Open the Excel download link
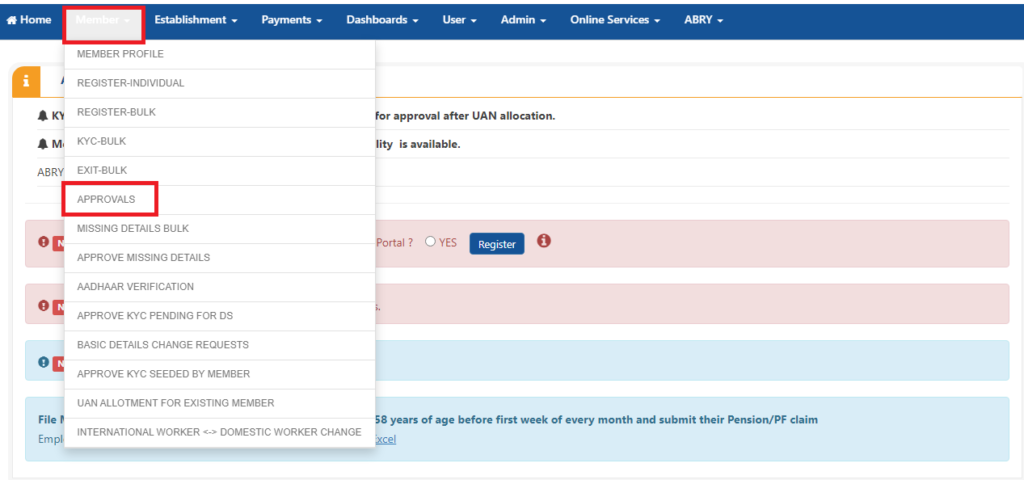Screen dimensions: 1024x480 pos(385,439)
